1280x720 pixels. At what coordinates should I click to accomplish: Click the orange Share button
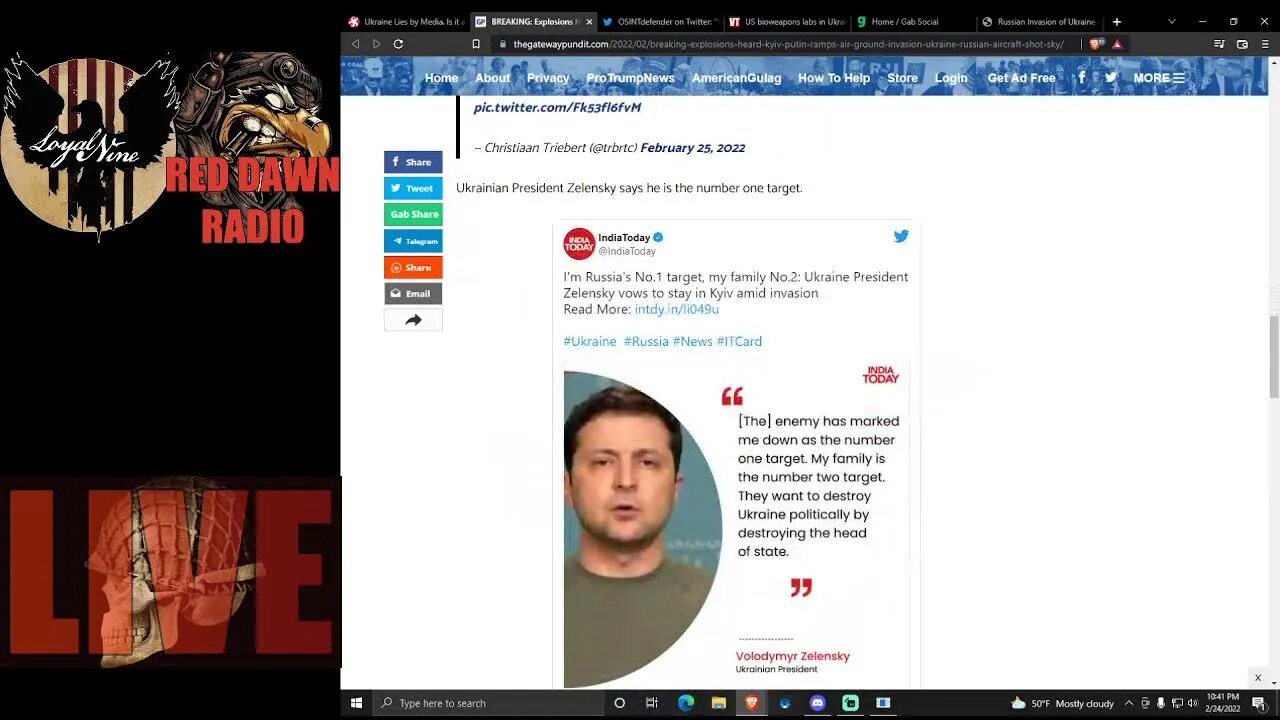pos(413,267)
